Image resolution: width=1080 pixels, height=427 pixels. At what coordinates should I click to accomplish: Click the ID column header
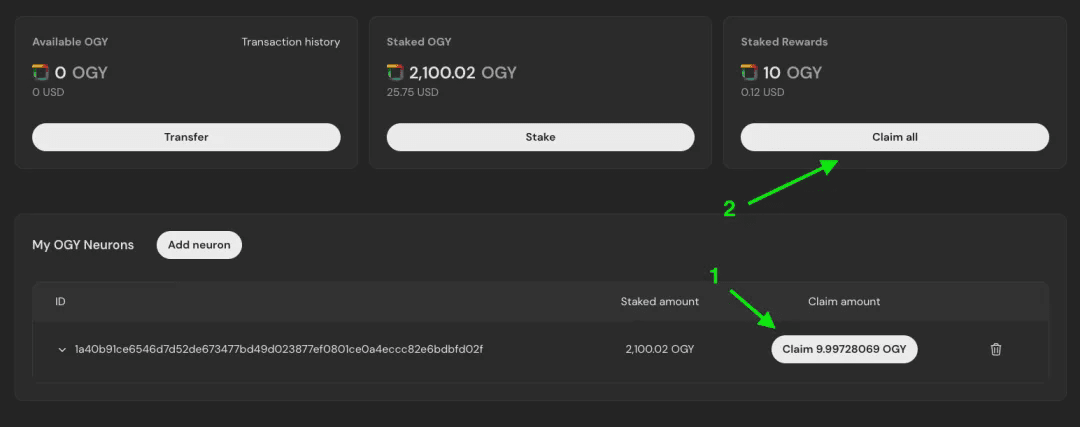pos(60,302)
